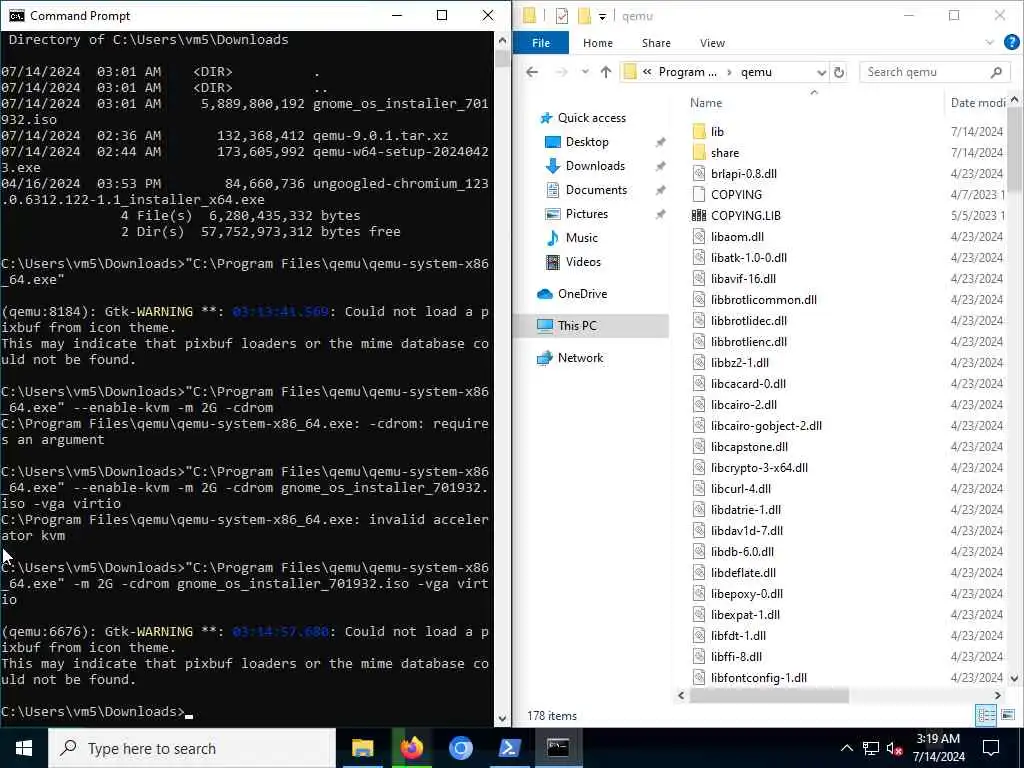Viewport: 1024px width, 768px height.
Task: Select the COPYING file
Action: coord(736,195)
